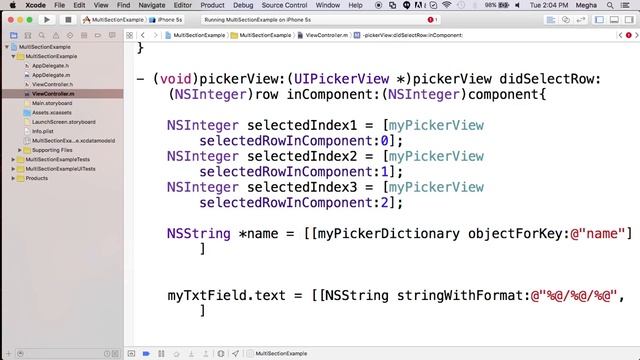Image resolution: width=640 pixels, height=360 pixels.
Task: Open the Breakpoint navigator tab
Action: coord(98,36)
